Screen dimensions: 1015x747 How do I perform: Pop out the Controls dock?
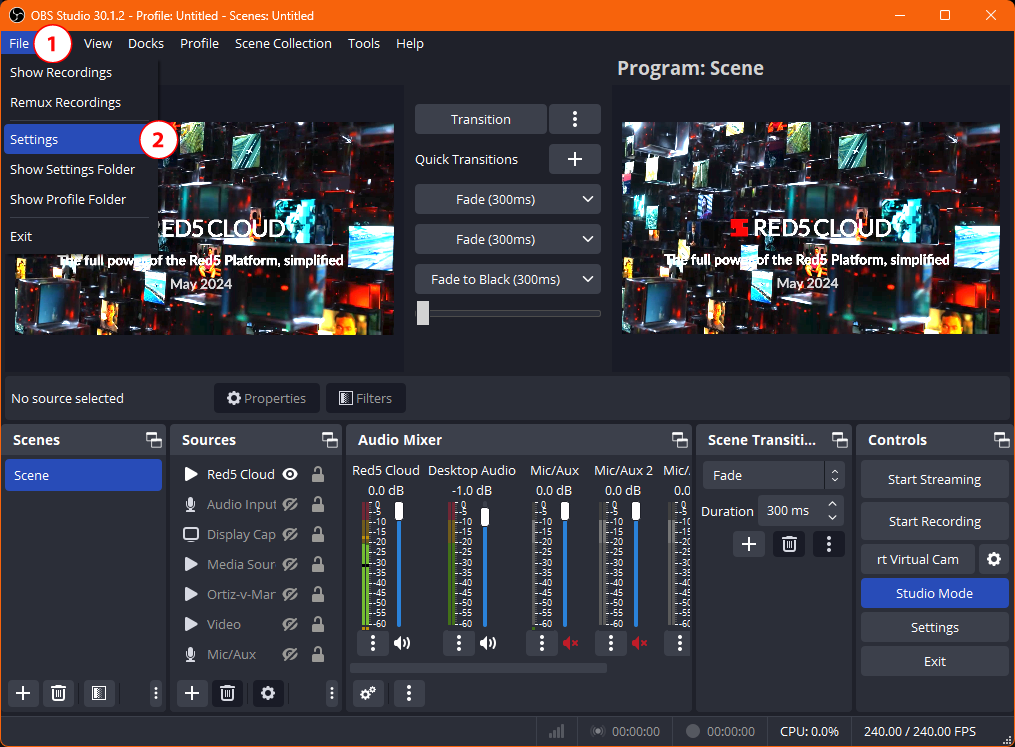click(1001, 440)
